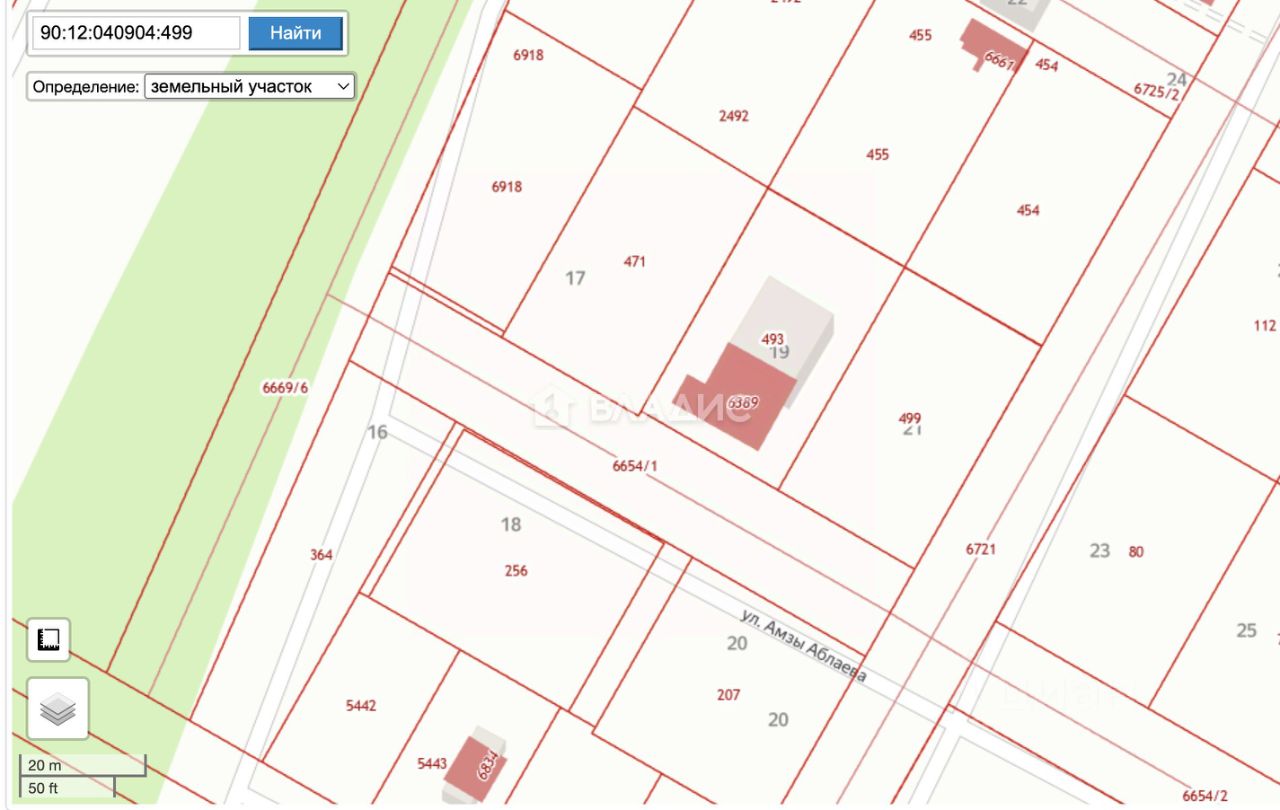The width and height of the screenshot is (1280, 810).
Task: Click parcel label 112
Action: click(x=1265, y=325)
